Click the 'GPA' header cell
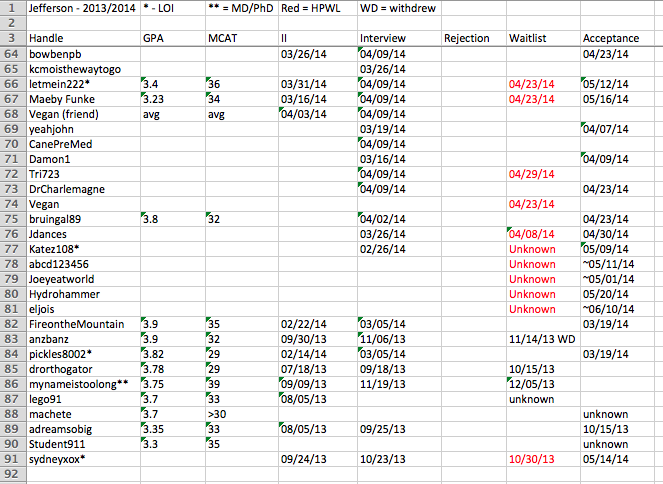 (x=173, y=38)
